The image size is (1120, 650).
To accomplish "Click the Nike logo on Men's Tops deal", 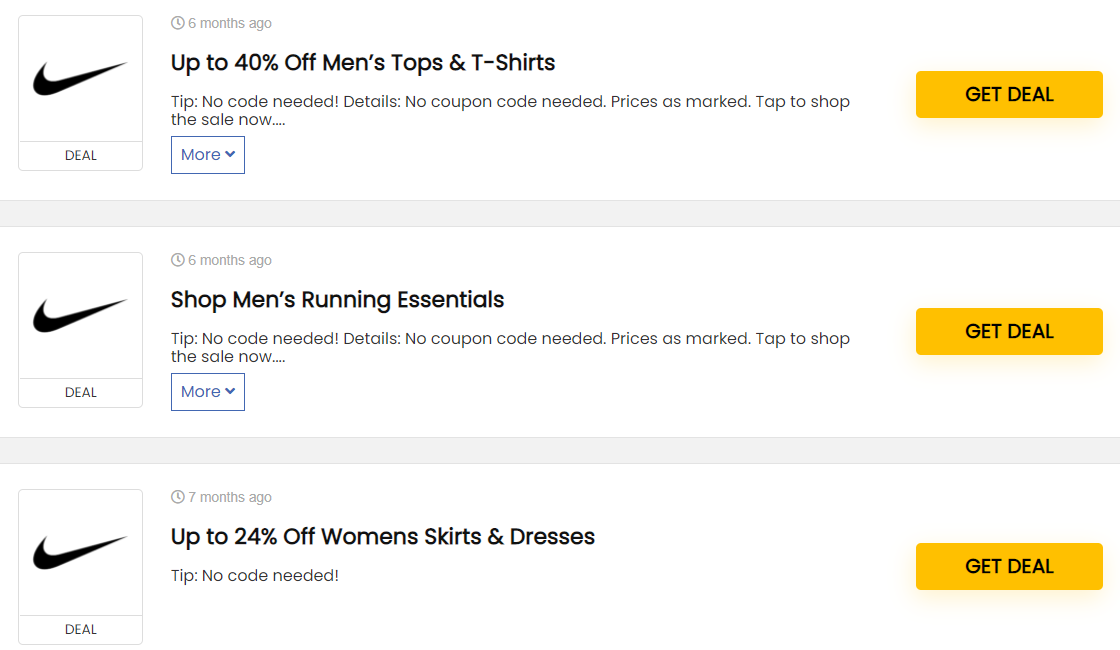I will tap(80, 78).
